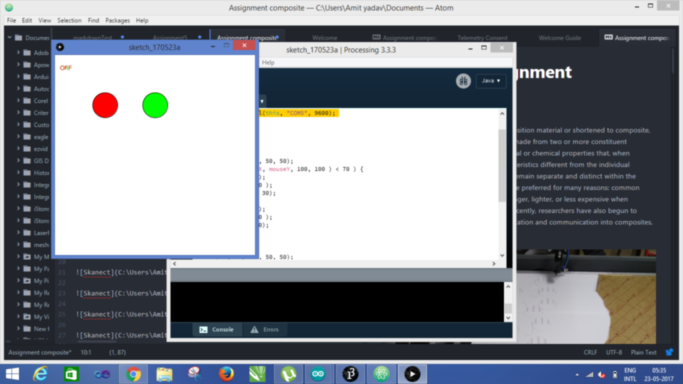Click the CRLF line ending indicator
Image resolution: width=683 pixels, height=384 pixels.
(x=590, y=352)
